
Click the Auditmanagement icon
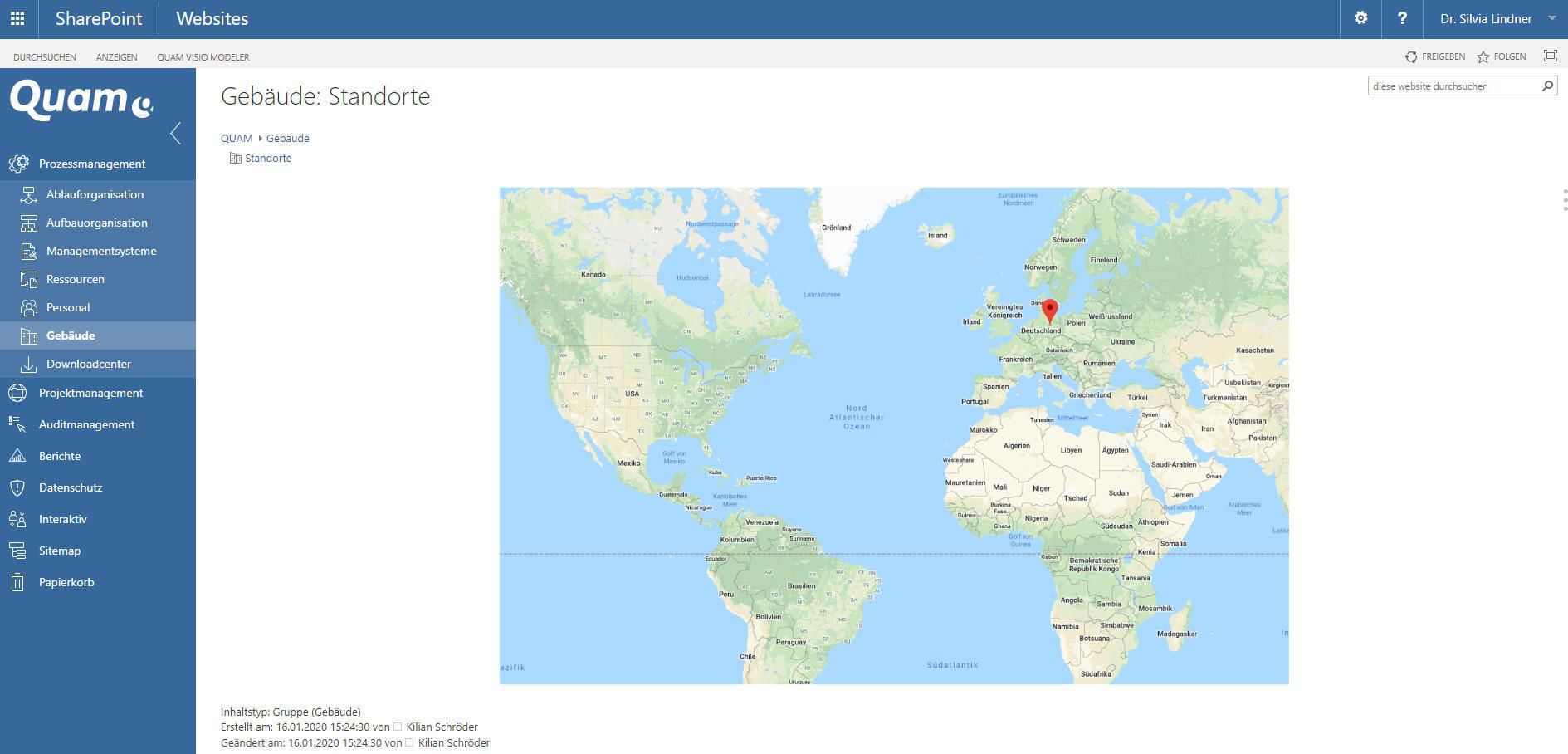point(17,424)
